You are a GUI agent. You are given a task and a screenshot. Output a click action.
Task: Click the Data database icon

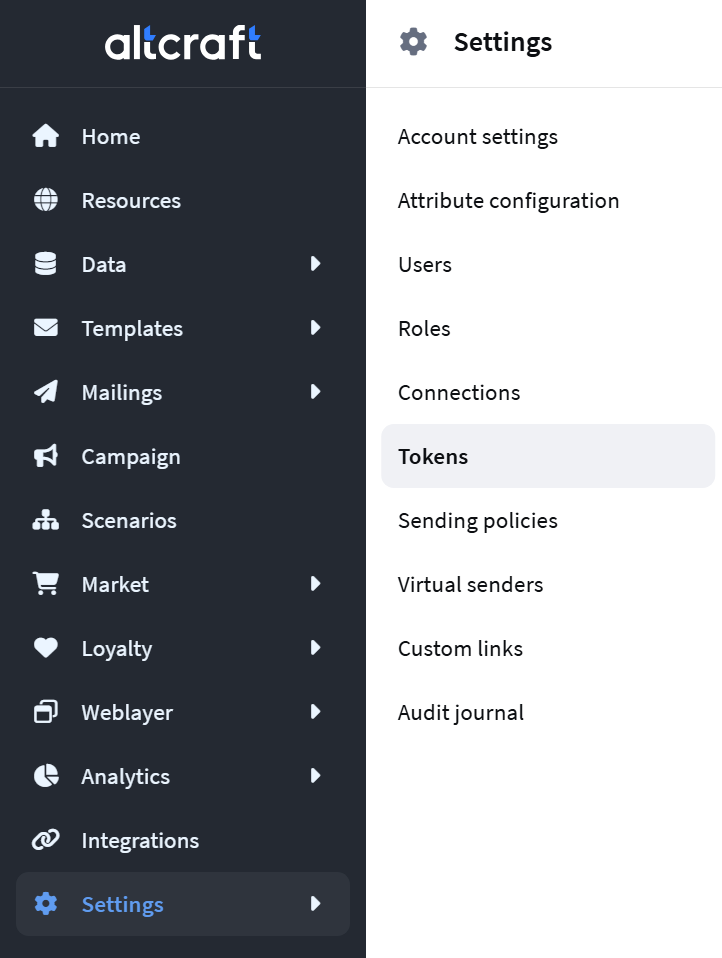coord(46,264)
